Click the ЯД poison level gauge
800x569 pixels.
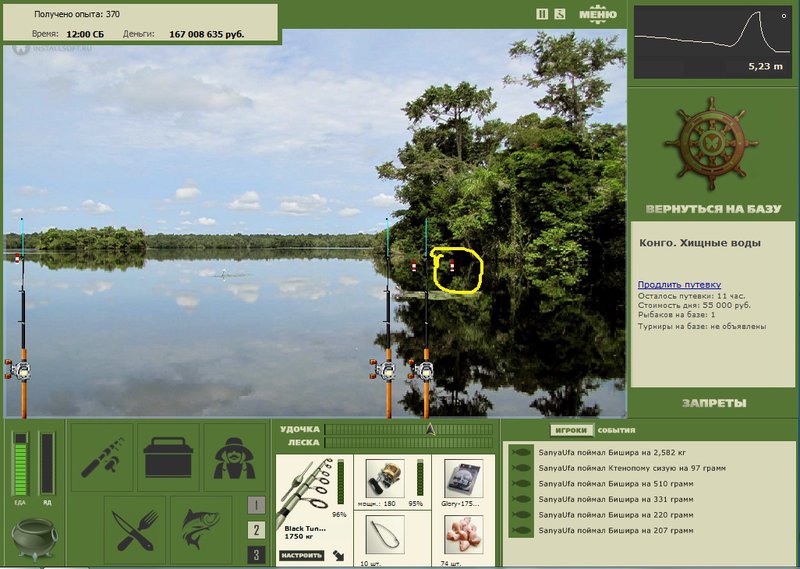point(47,464)
